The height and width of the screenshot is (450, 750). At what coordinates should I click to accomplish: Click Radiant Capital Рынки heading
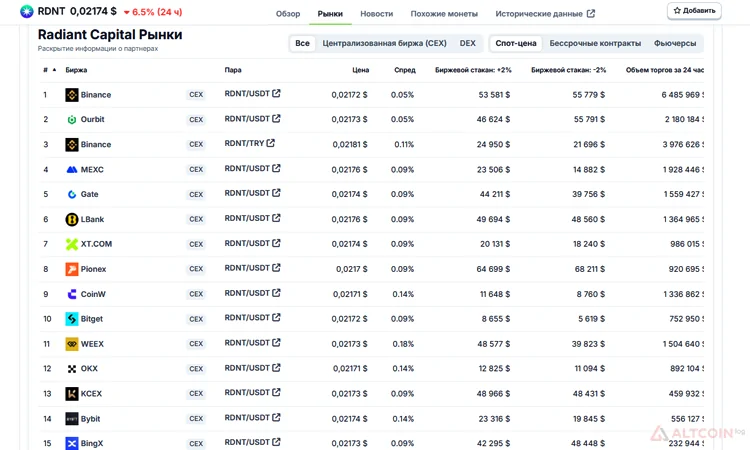pos(110,34)
